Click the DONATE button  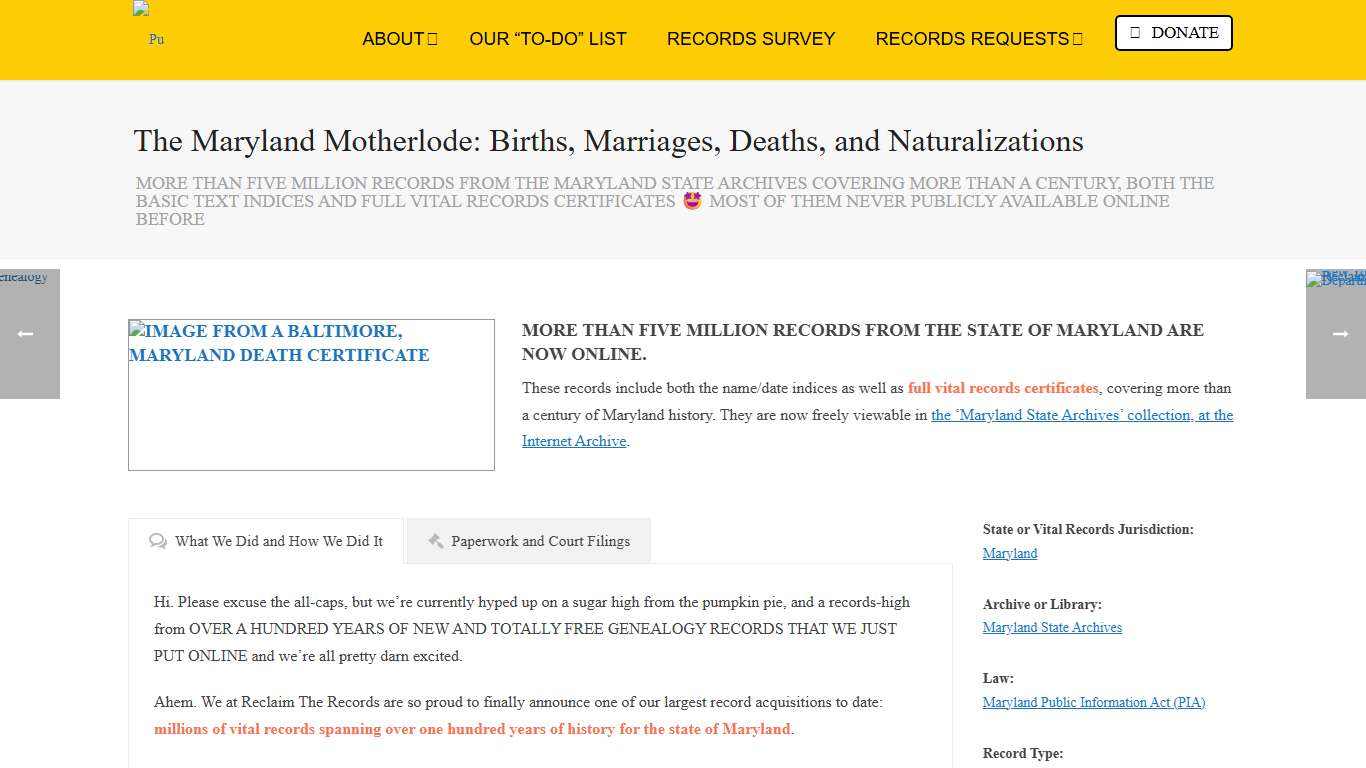[1173, 32]
